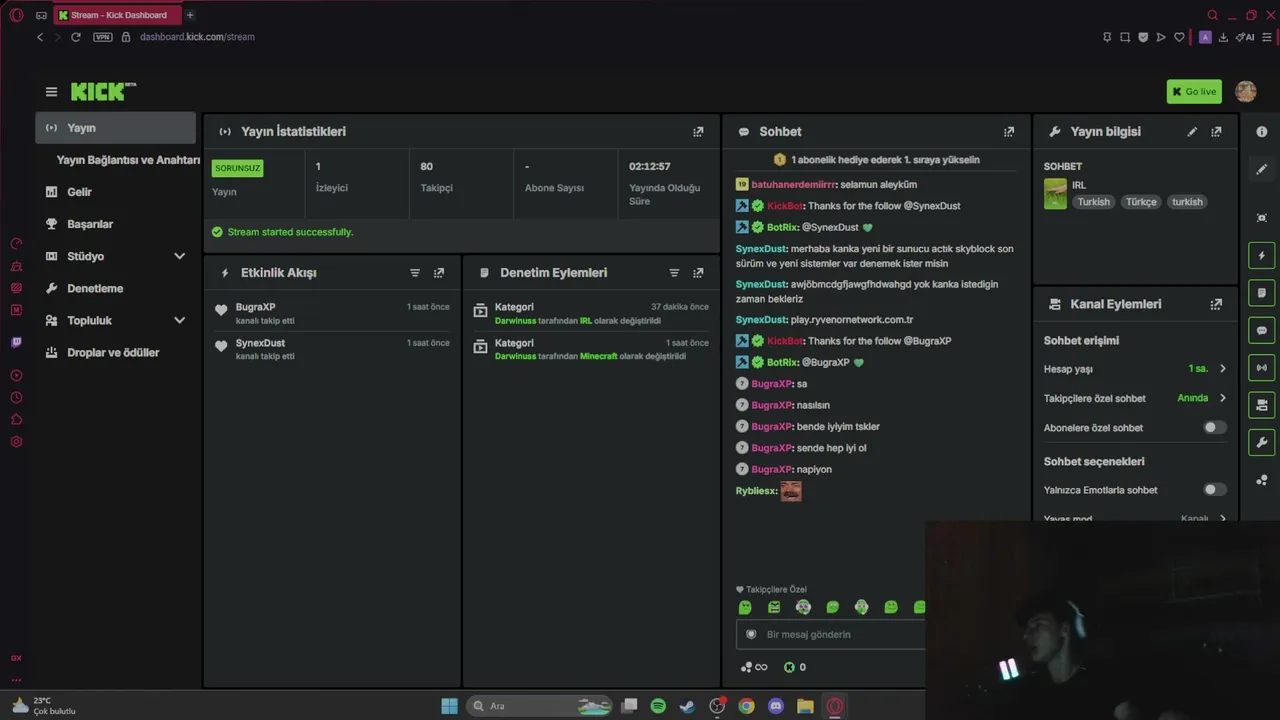
Task: Open Discord from the taskbar
Action: [775, 706]
